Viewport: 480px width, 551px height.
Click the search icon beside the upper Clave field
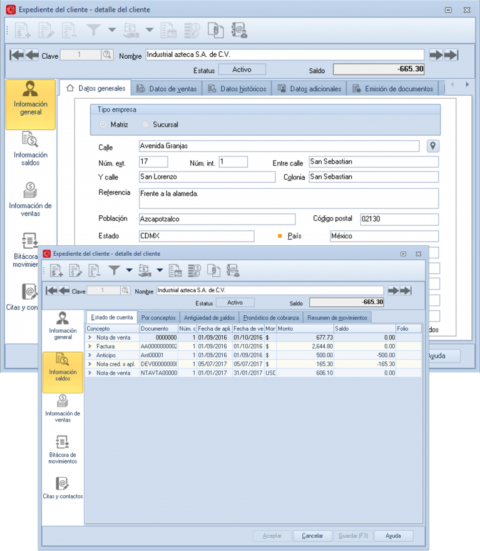pyautogui.click(x=107, y=55)
